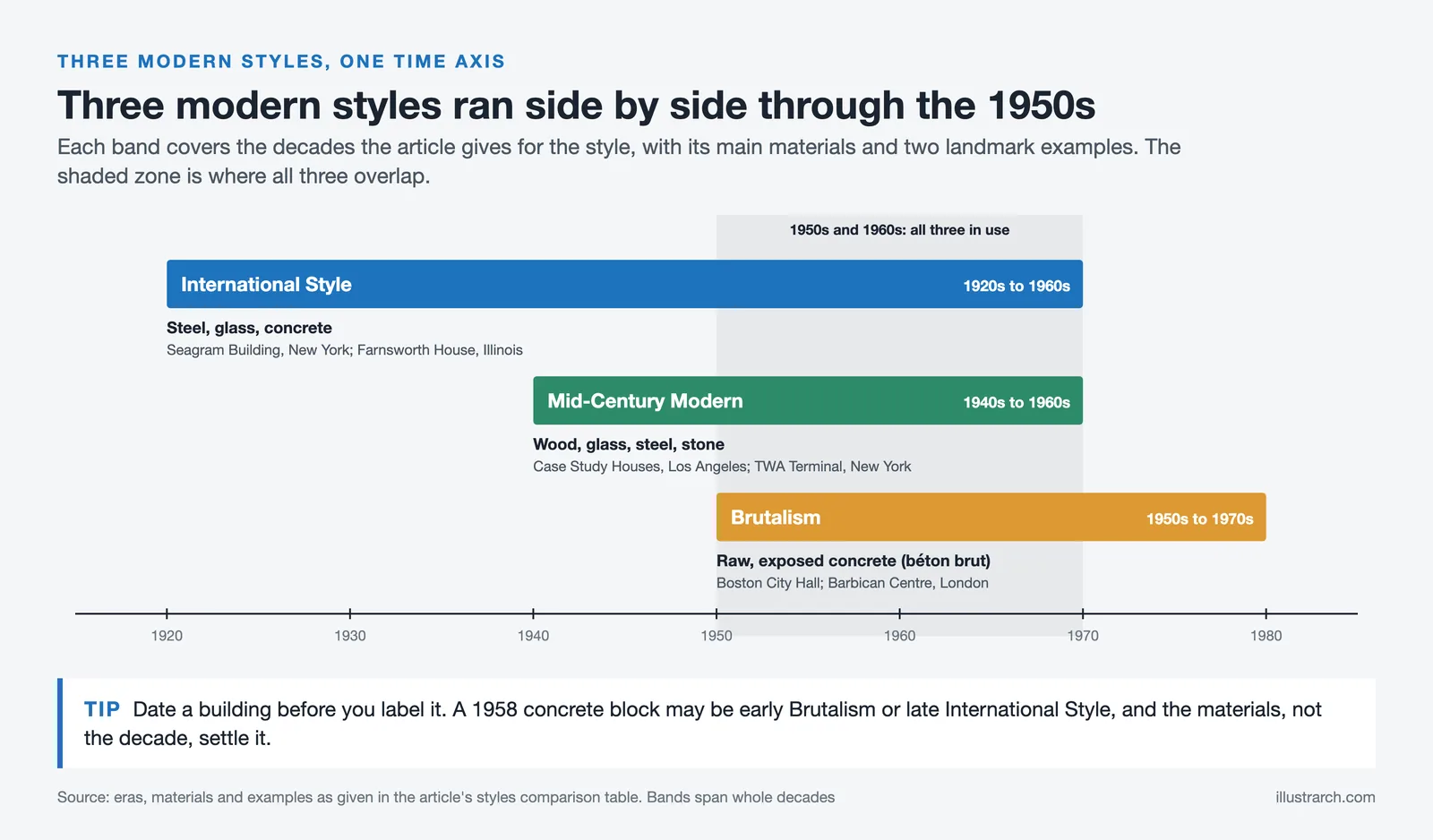1433x840 pixels.
Task: Click the subtitle paragraph under the headline
Action: point(619,161)
